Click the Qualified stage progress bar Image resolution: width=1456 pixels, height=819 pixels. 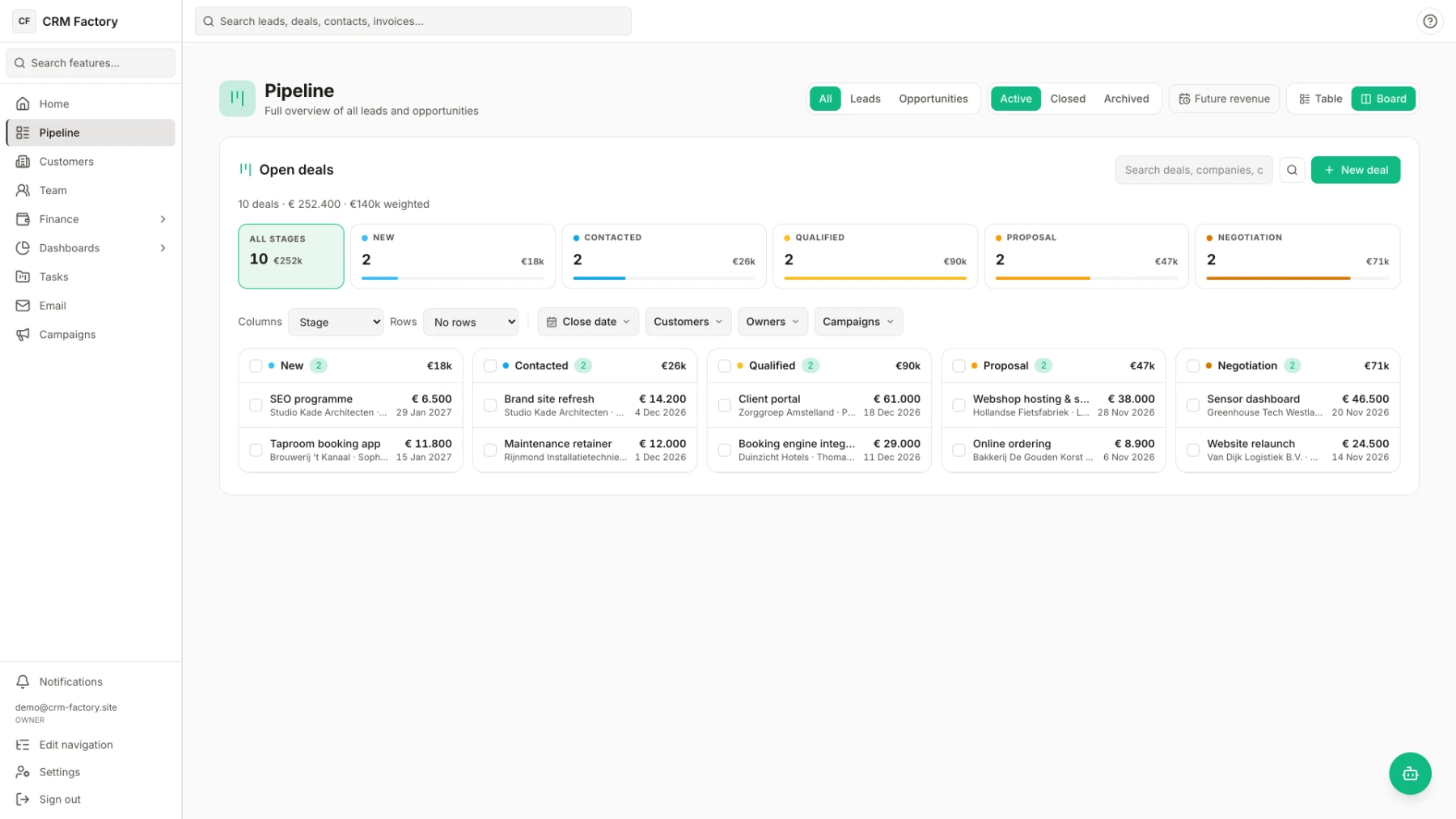coord(875,278)
